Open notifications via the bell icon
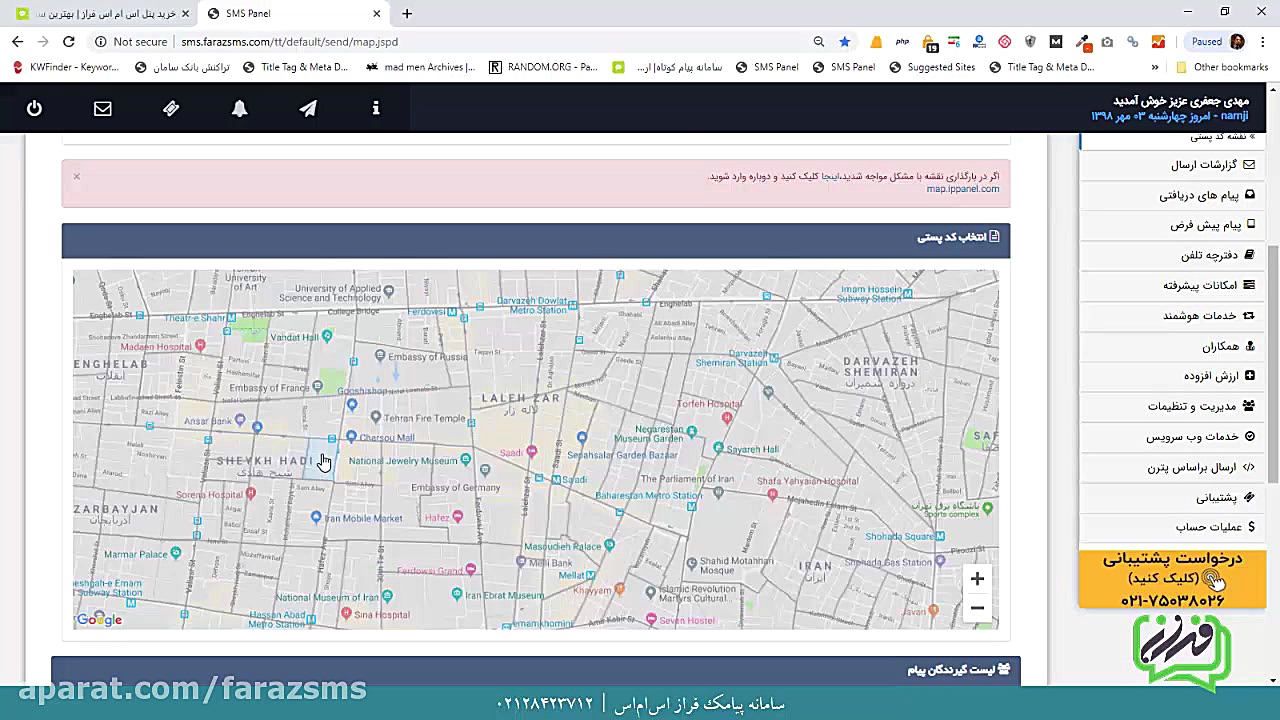This screenshot has height=720, width=1280. click(239, 108)
